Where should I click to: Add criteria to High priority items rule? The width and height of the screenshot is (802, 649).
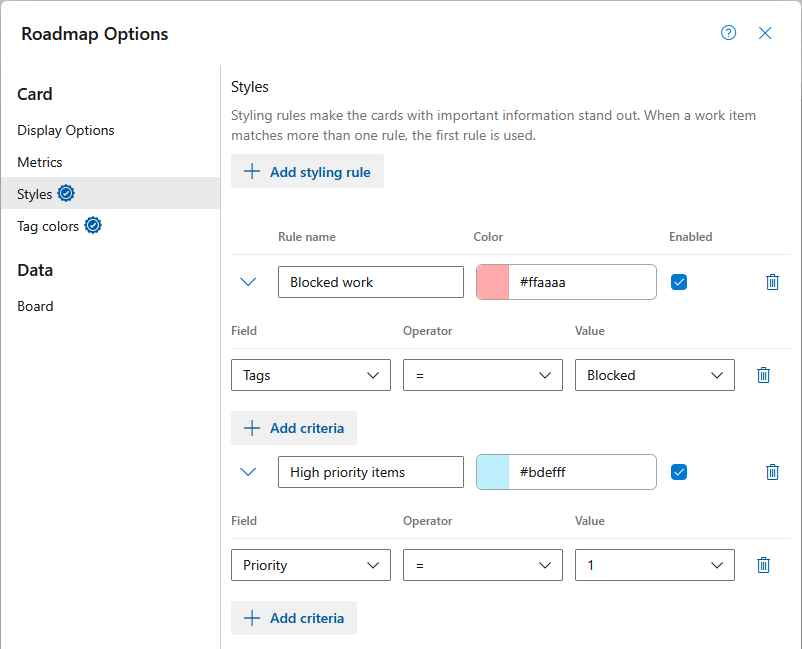(x=294, y=618)
